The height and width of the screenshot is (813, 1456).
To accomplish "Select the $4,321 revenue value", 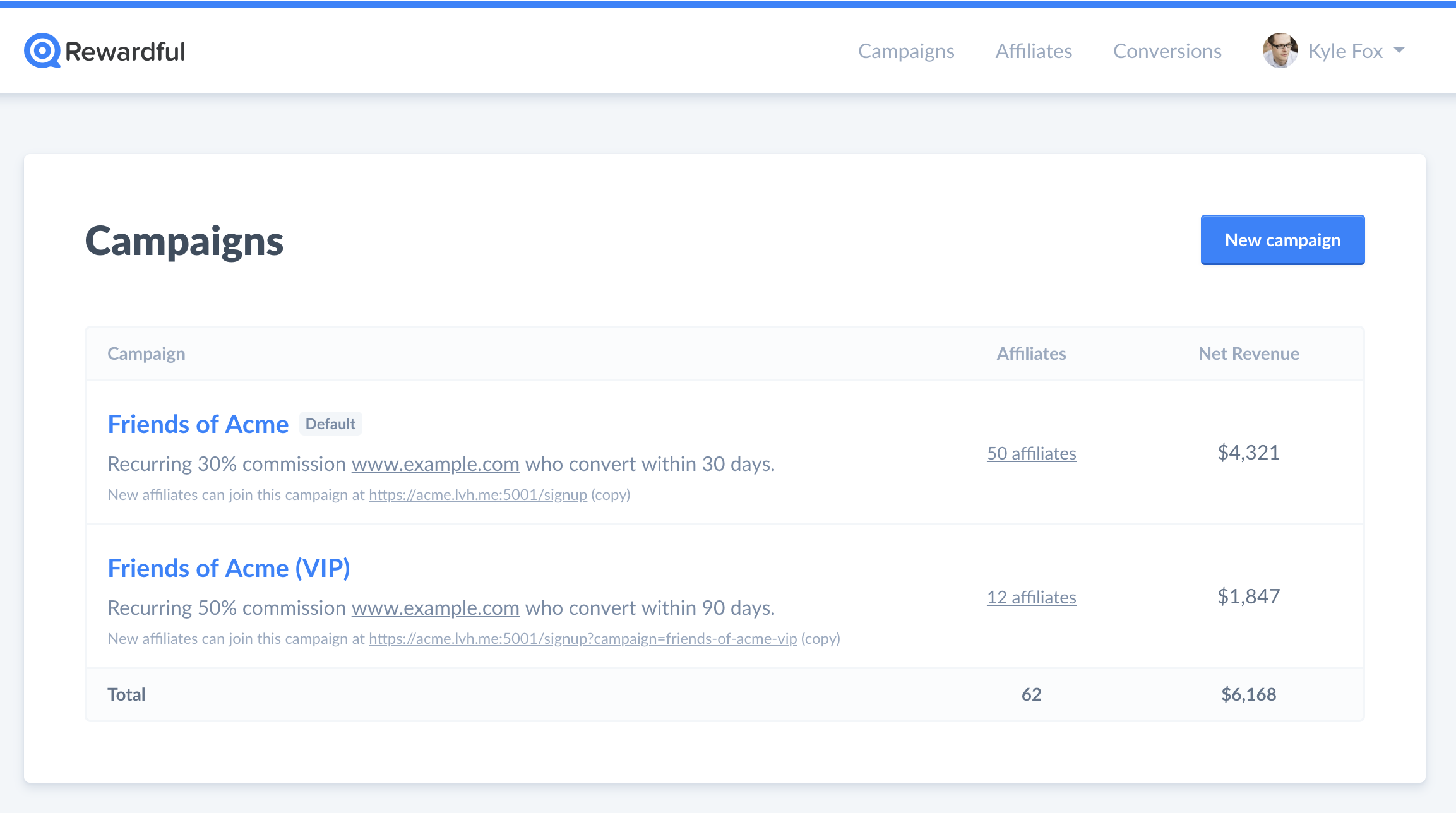I will coord(1248,453).
